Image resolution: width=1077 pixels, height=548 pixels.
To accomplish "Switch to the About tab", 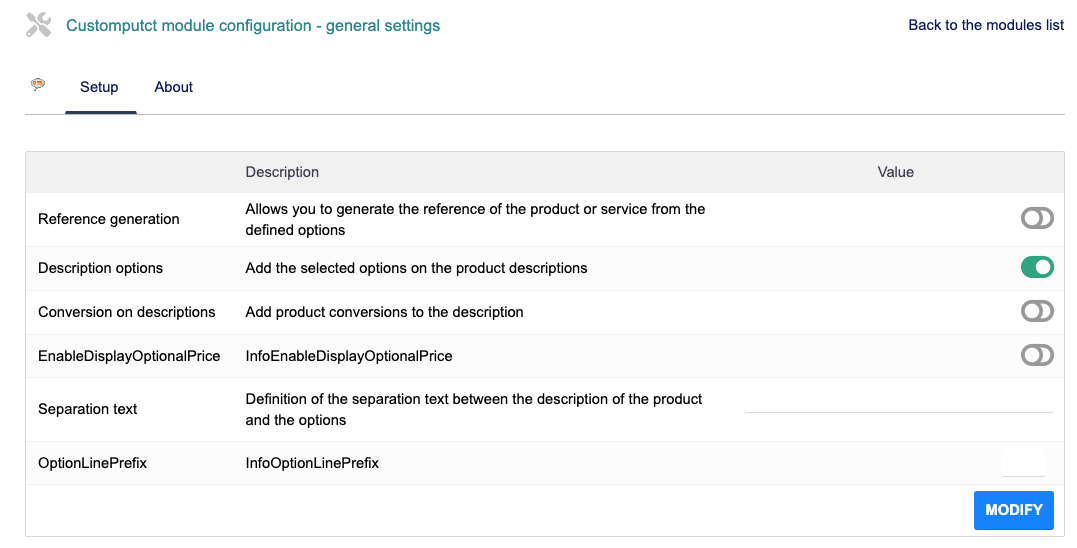I will [x=173, y=87].
